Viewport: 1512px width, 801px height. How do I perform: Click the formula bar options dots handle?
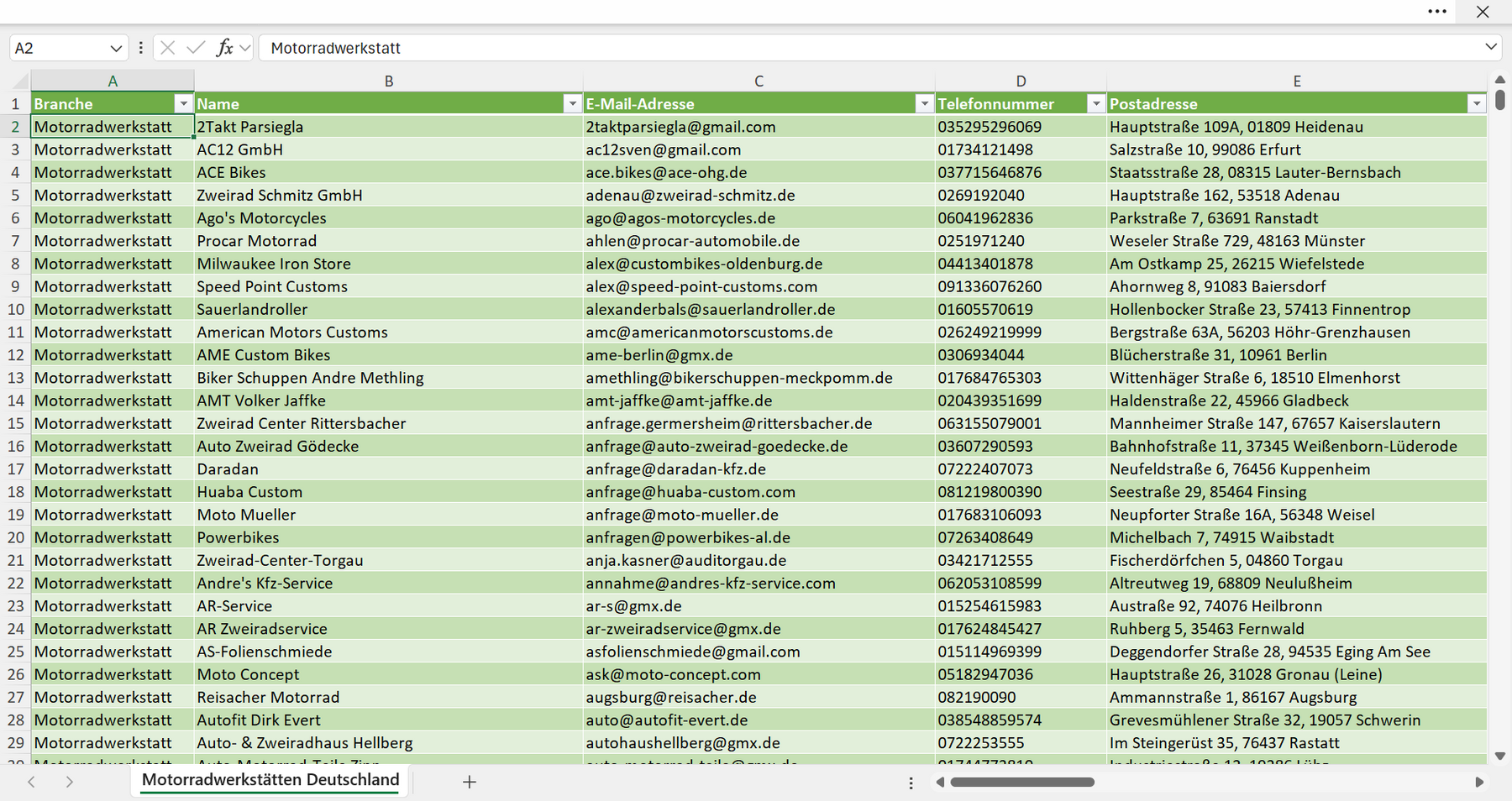[140, 48]
